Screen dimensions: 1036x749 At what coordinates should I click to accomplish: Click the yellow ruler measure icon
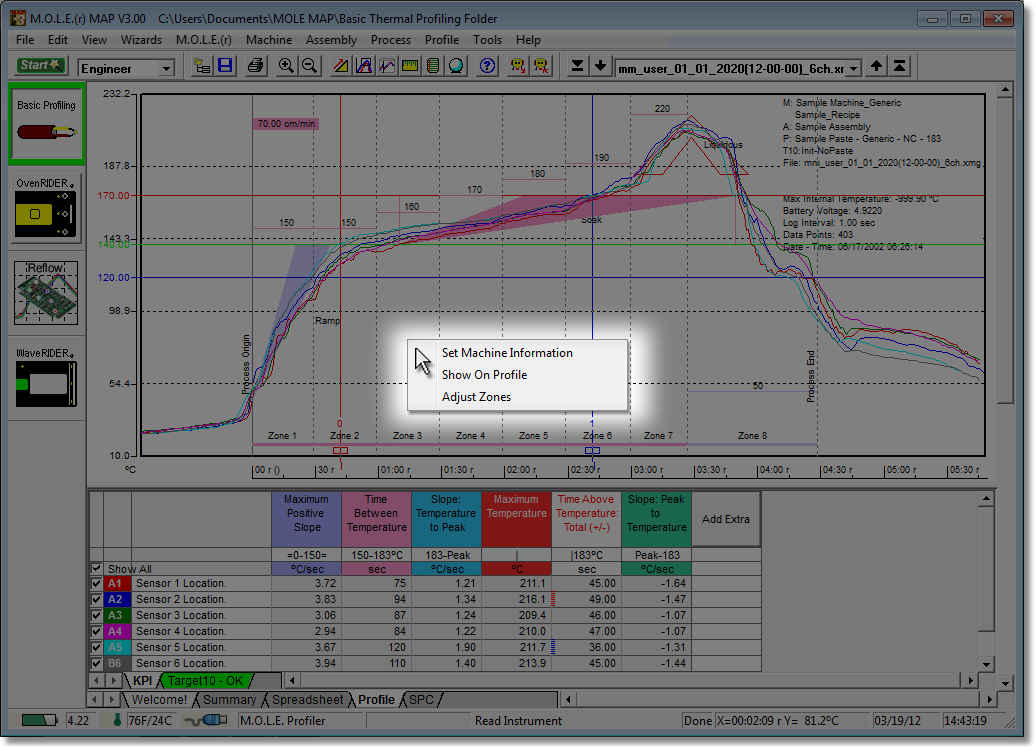tap(410, 66)
